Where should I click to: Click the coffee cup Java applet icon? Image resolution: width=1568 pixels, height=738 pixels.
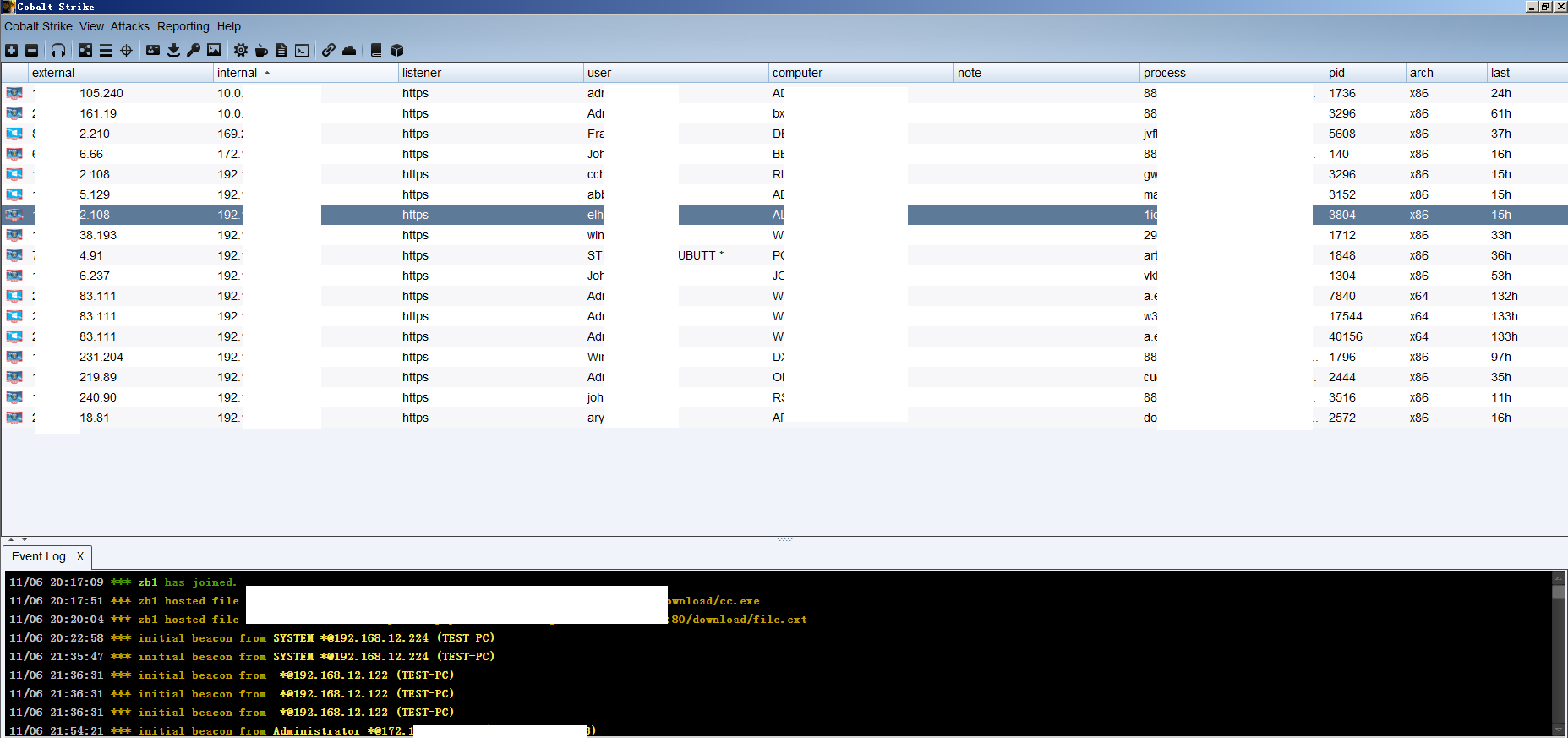261,51
